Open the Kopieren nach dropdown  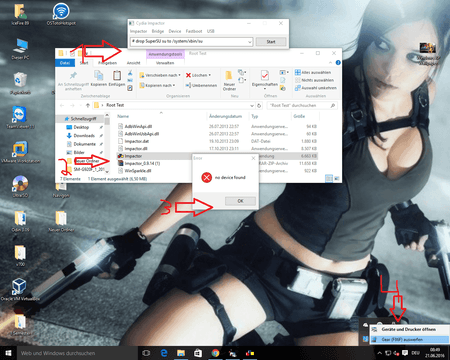[x=157, y=85]
